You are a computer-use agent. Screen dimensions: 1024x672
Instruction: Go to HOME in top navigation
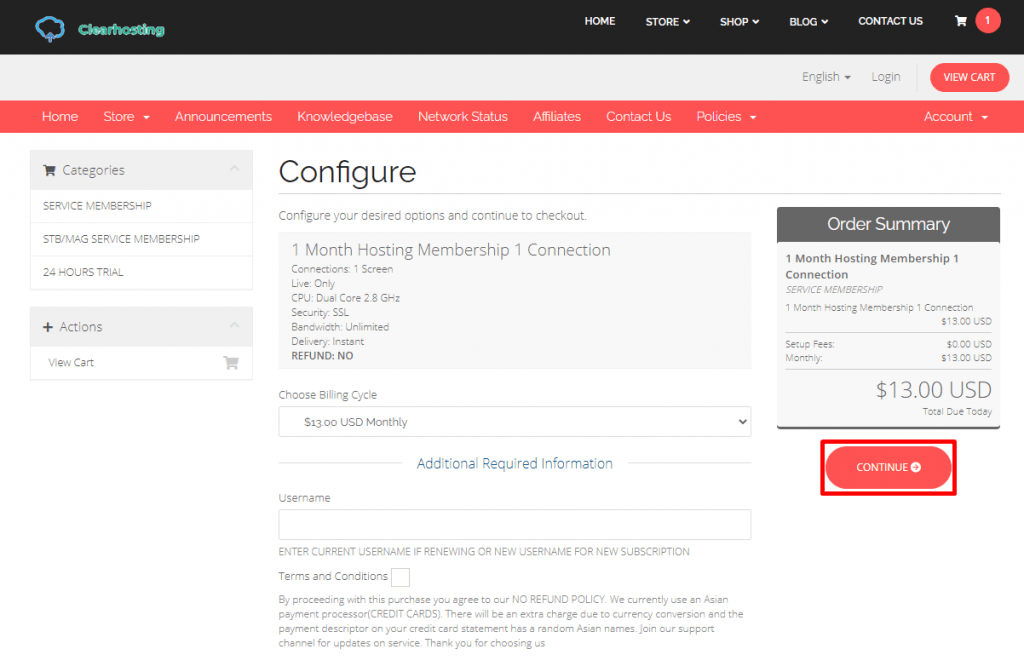tap(600, 21)
